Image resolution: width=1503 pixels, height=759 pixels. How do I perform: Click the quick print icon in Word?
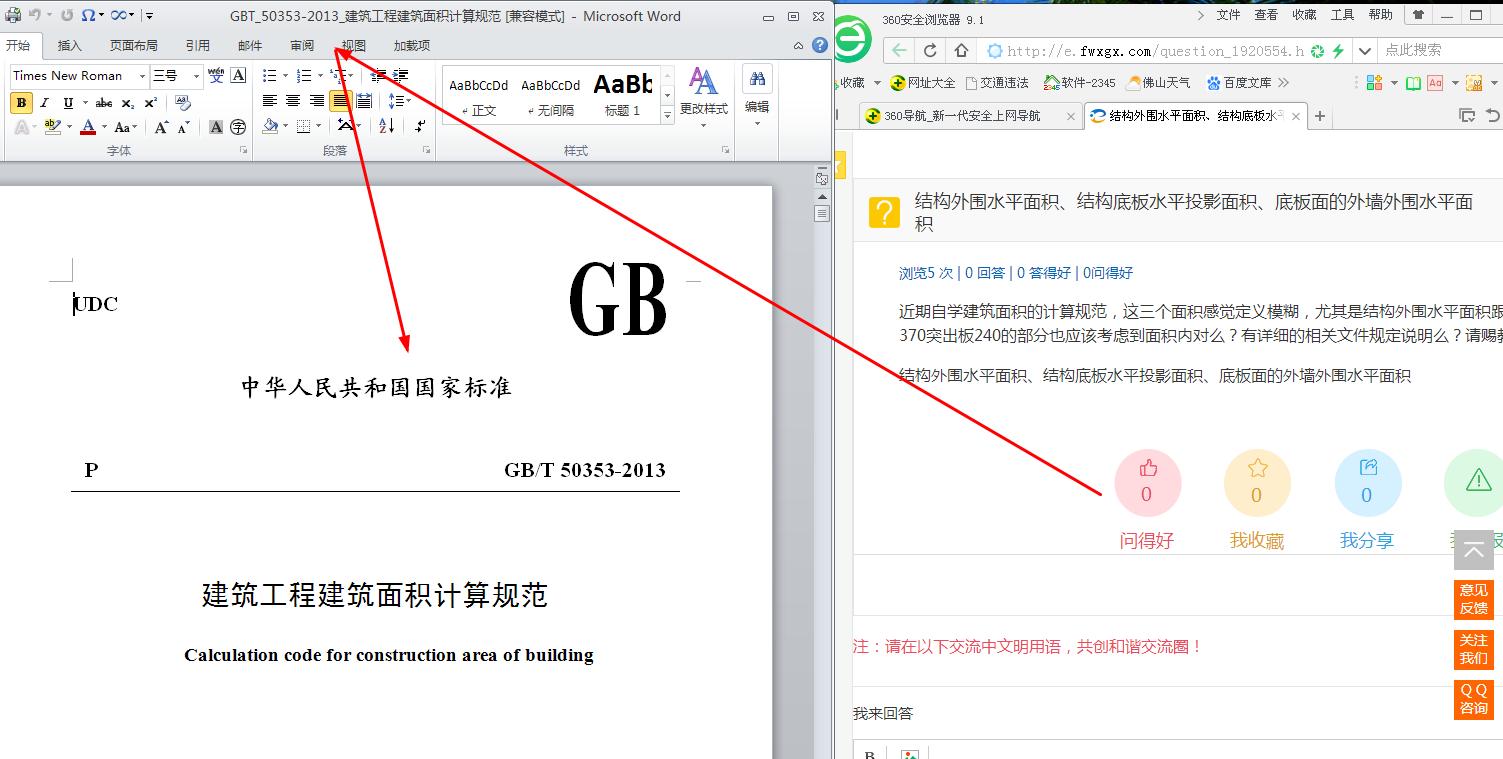tap(13, 15)
